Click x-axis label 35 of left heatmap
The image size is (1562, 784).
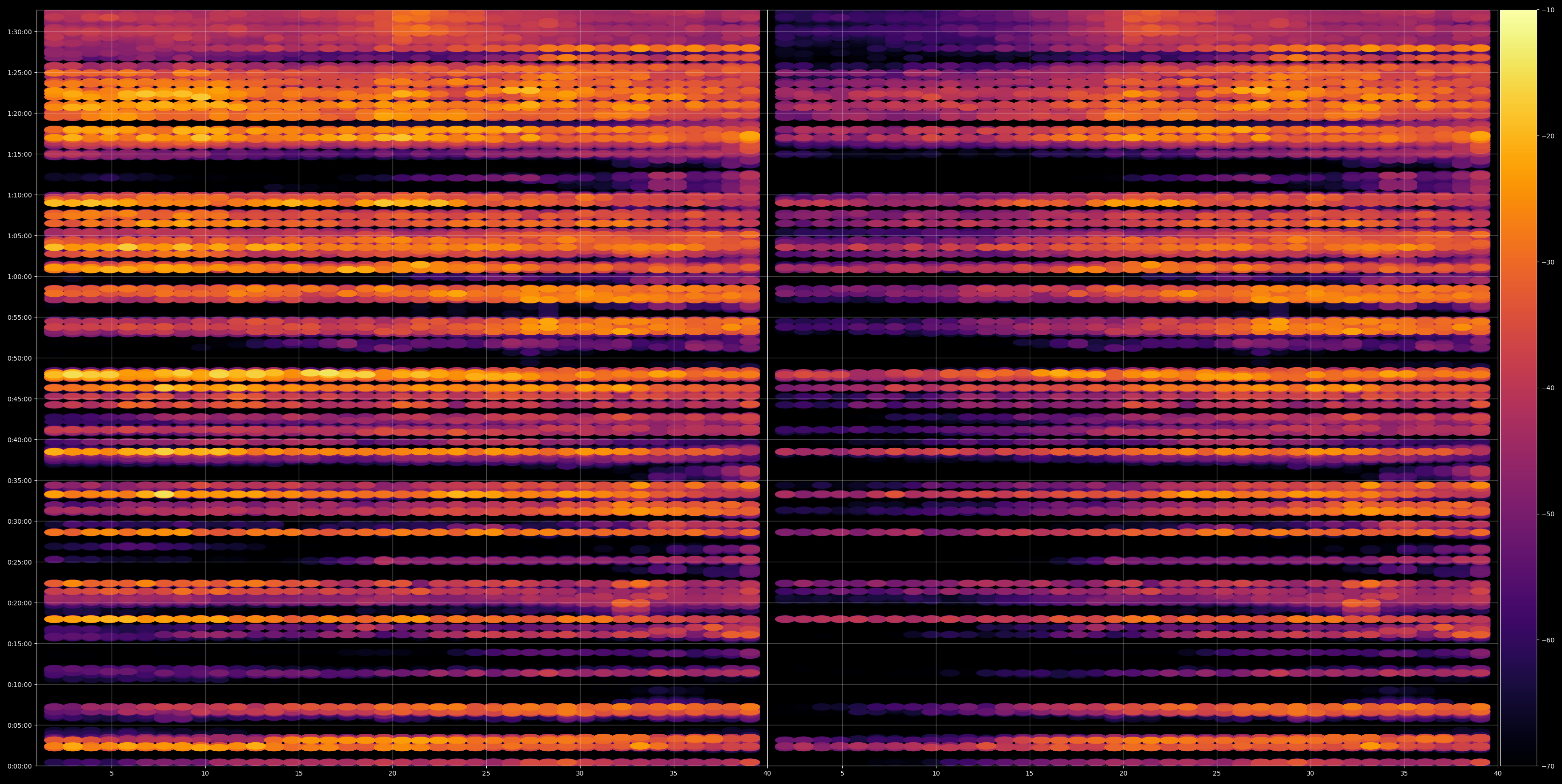pyautogui.click(x=674, y=774)
